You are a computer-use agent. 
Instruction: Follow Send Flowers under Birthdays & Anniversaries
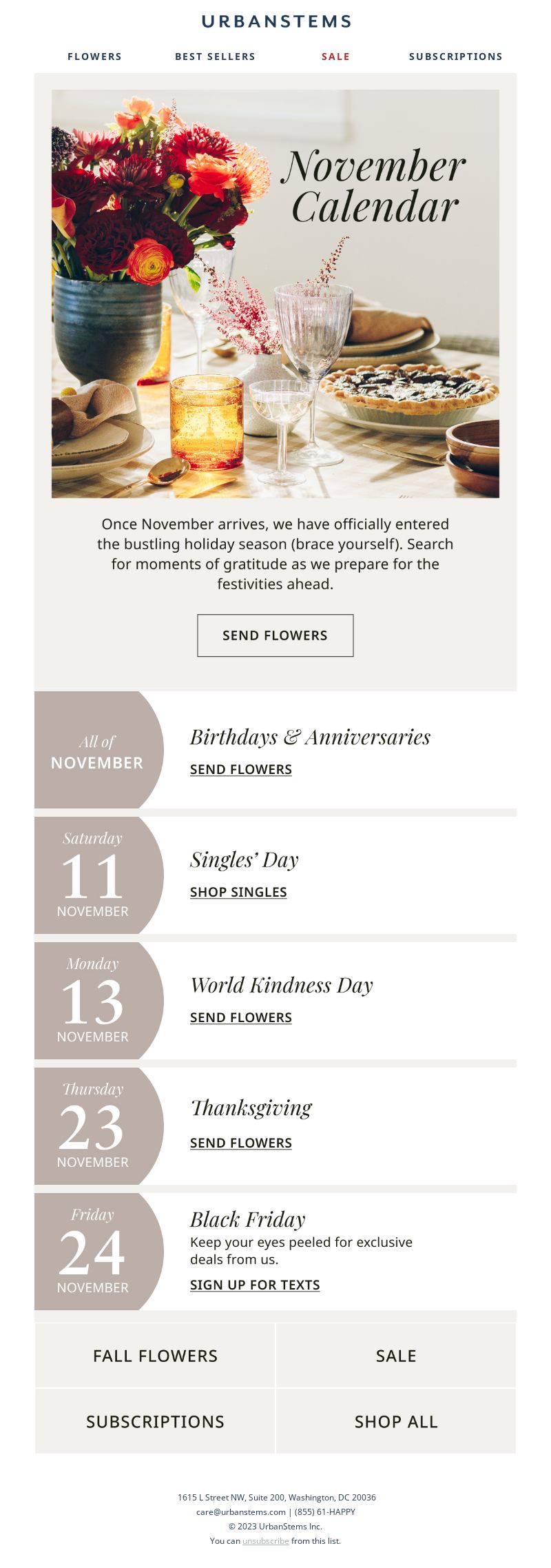(x=241, y=769)
